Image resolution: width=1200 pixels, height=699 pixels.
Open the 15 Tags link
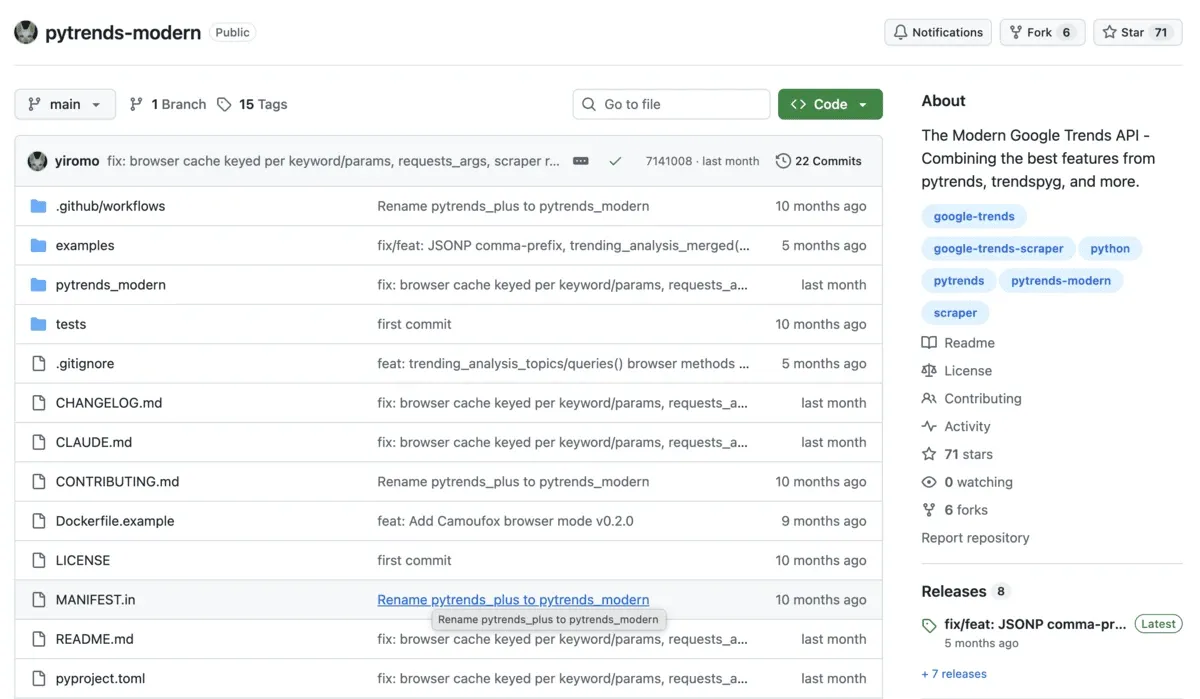252,104
